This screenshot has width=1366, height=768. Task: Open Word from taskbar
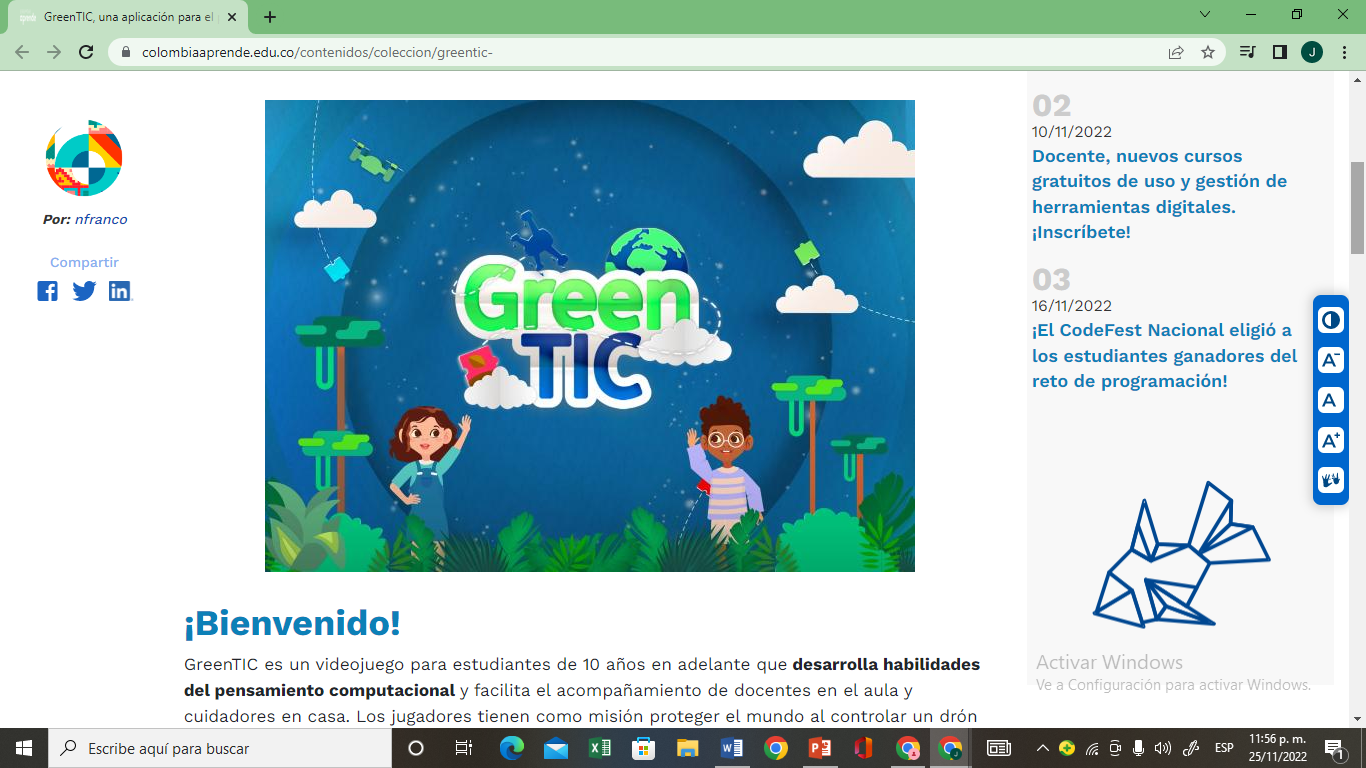coord(732,748)
